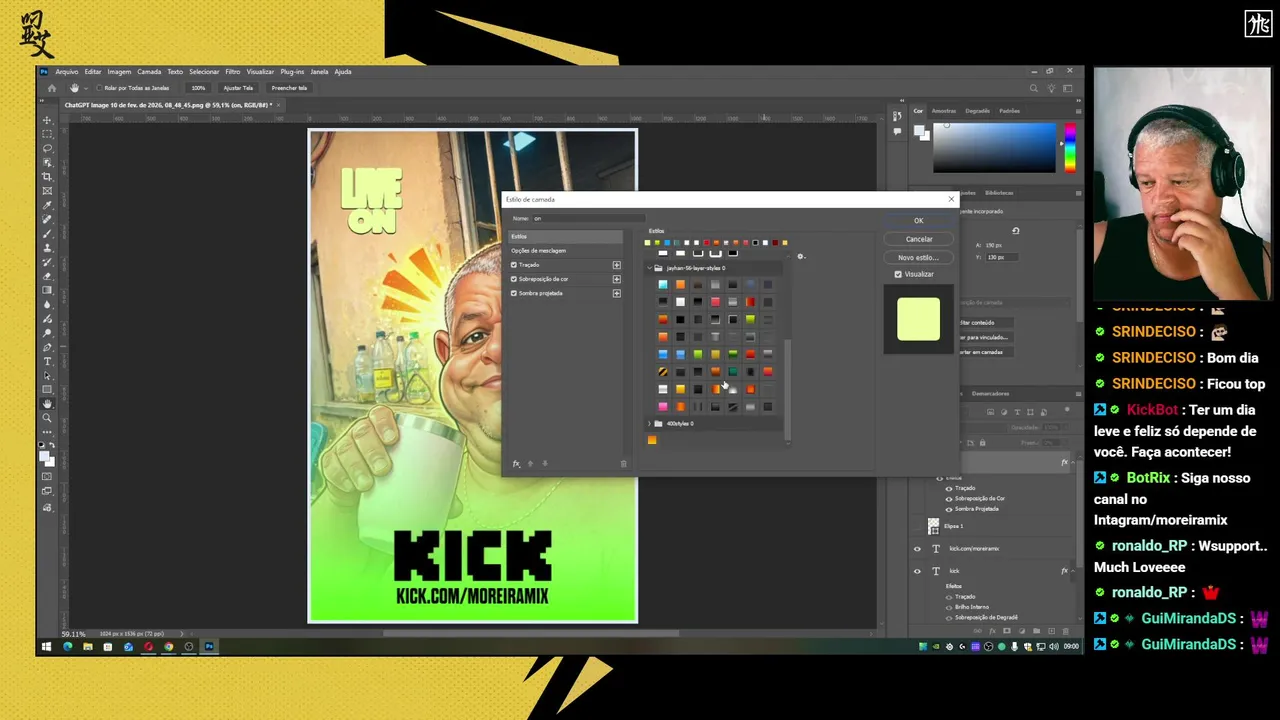
Task: Hide the kick text layer
Action: pos(917,571)
